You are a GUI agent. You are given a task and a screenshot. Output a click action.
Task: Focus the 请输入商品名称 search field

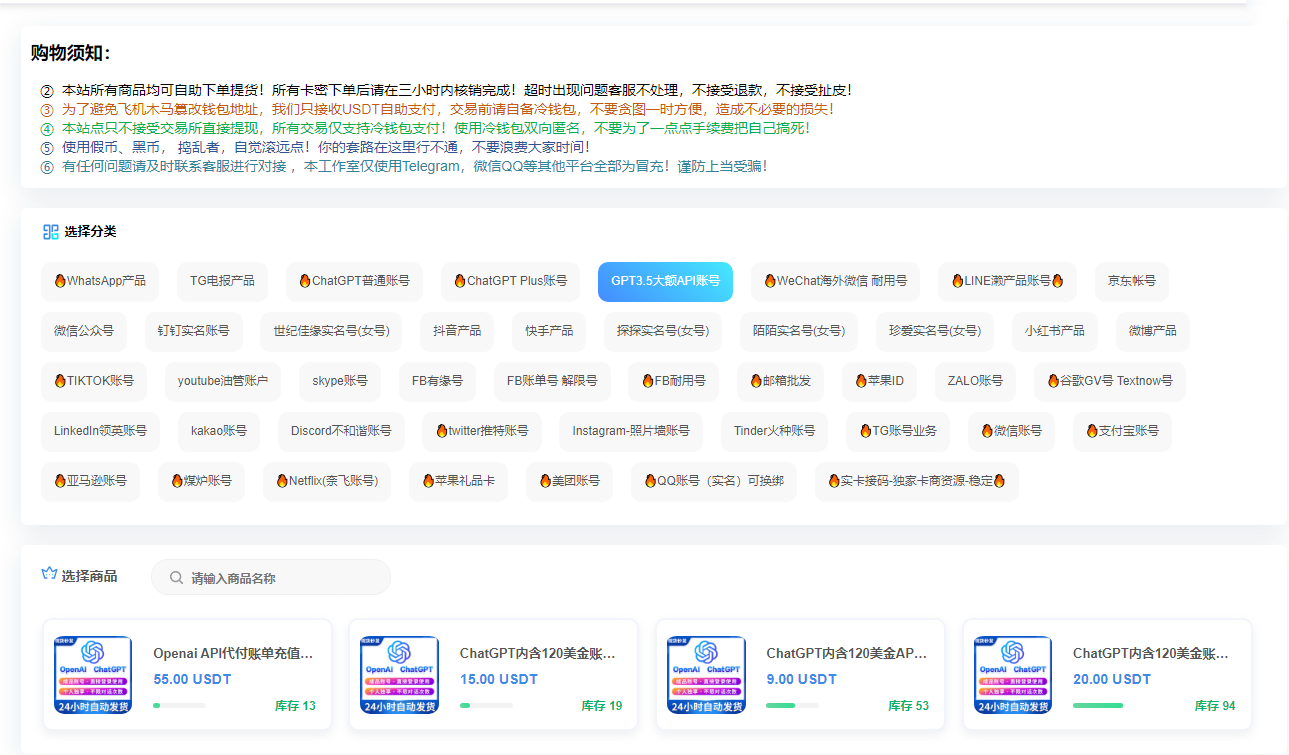[271, 577]
